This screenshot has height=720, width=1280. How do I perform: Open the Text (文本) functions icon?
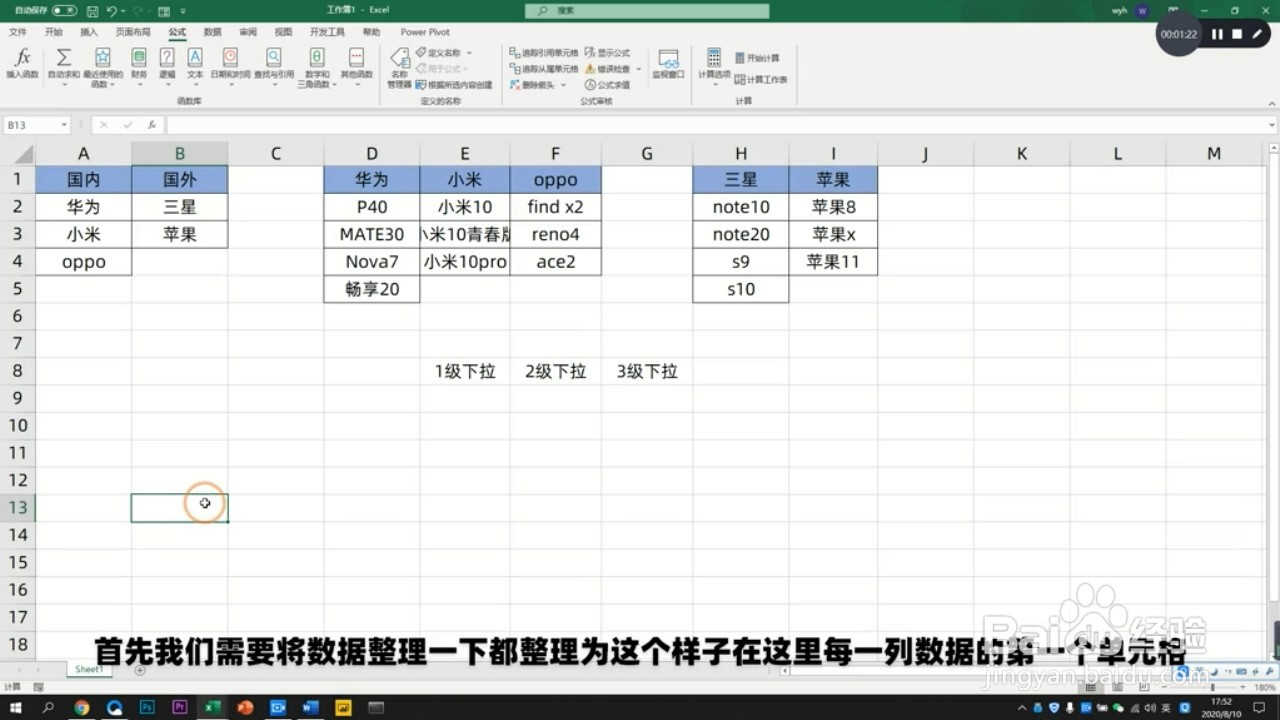point(195,58)
